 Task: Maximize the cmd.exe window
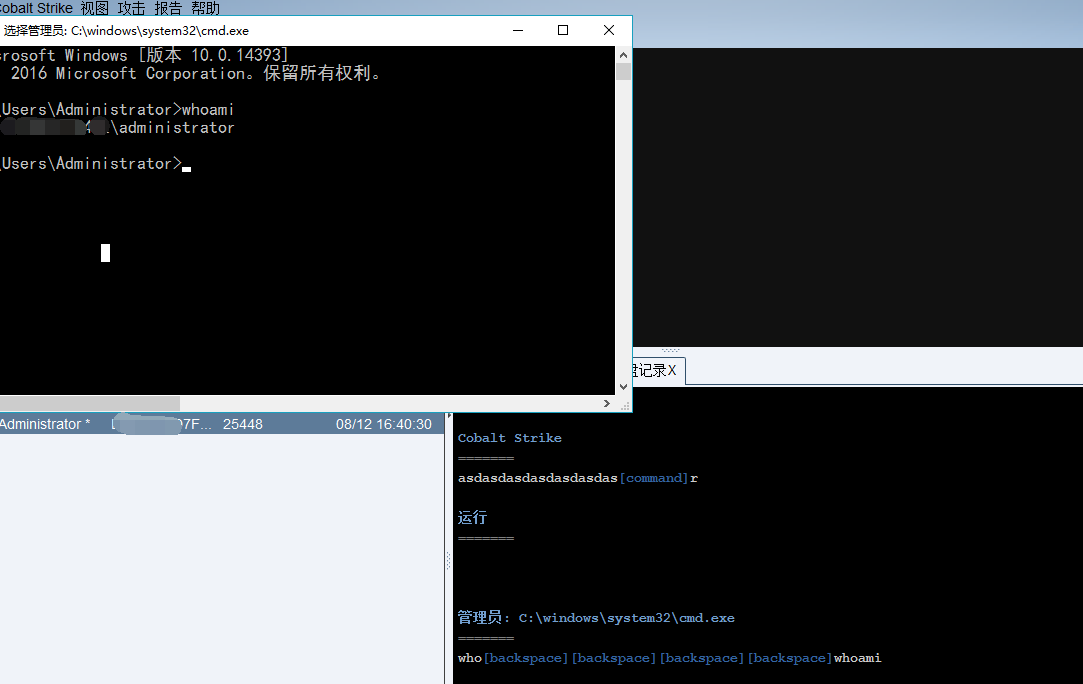(563, 30)
